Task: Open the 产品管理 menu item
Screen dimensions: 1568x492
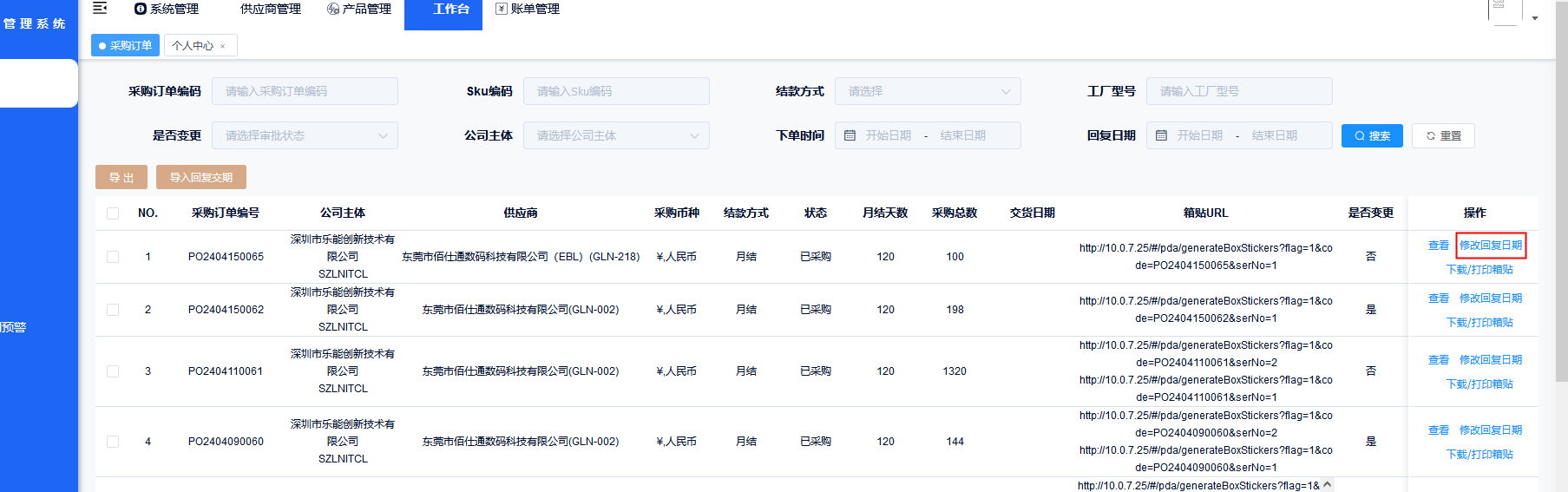Action: coord(358,9)
